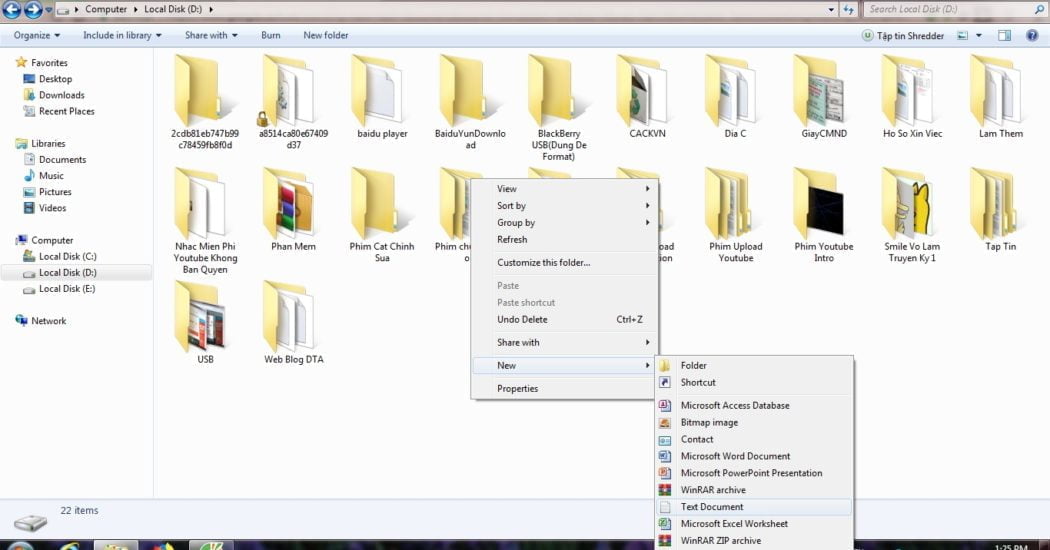This screenshot has height=550, width=1050.
Task: Create a new Microsoft Word Document
Action: pos(754,456)
